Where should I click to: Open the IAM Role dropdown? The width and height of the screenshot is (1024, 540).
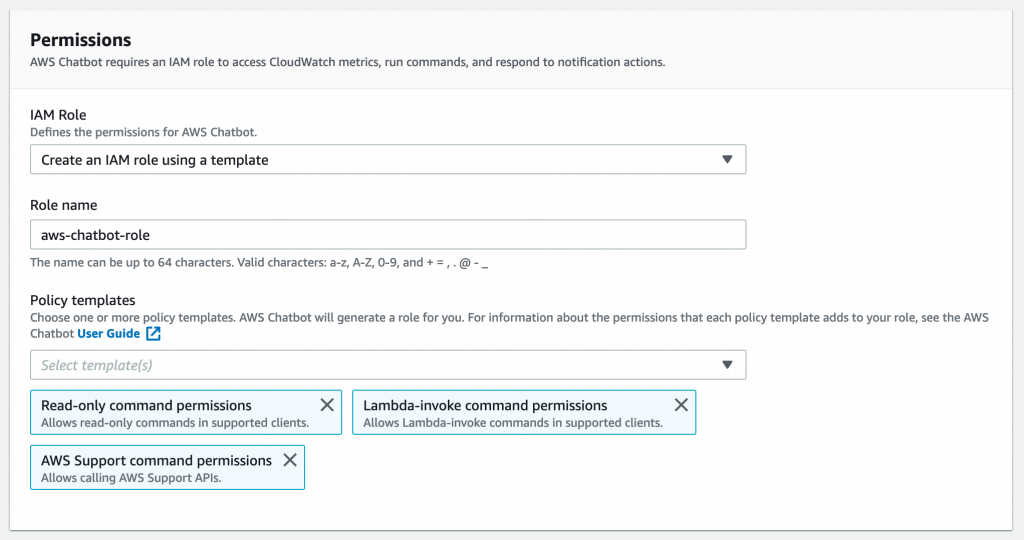(388, 159)
